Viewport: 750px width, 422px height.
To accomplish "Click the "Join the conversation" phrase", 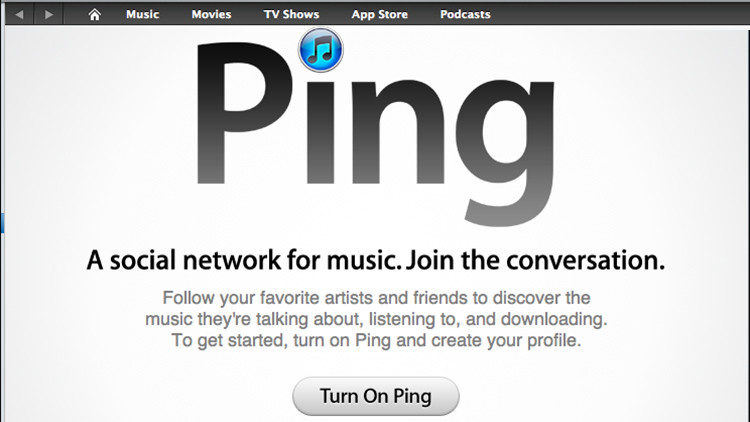I will [x=536, y=260].
